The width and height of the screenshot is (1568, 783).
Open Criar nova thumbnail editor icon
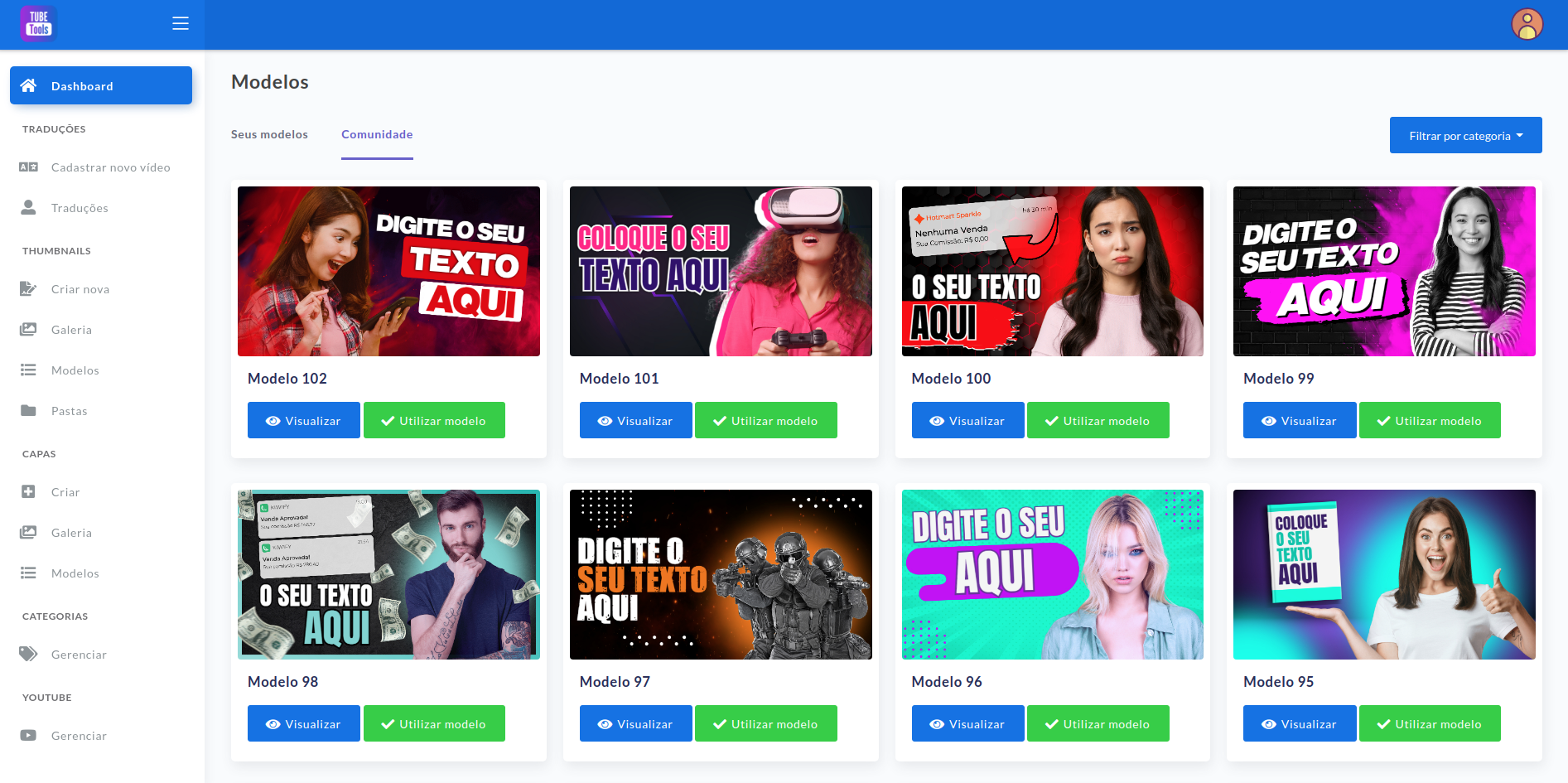[x=27, y=288]
